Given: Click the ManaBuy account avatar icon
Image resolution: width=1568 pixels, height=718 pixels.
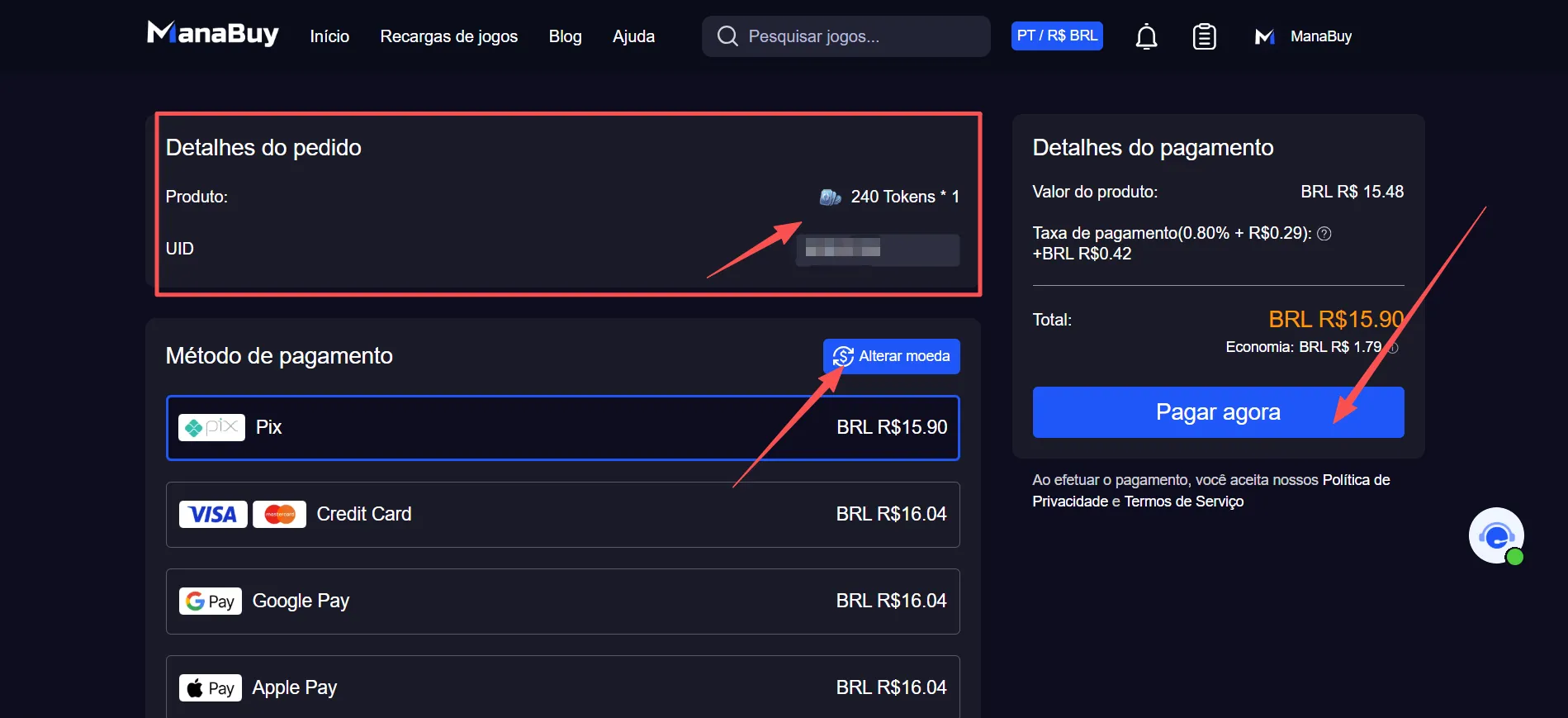Looking at the screenshot, I should click(1264, 36).
